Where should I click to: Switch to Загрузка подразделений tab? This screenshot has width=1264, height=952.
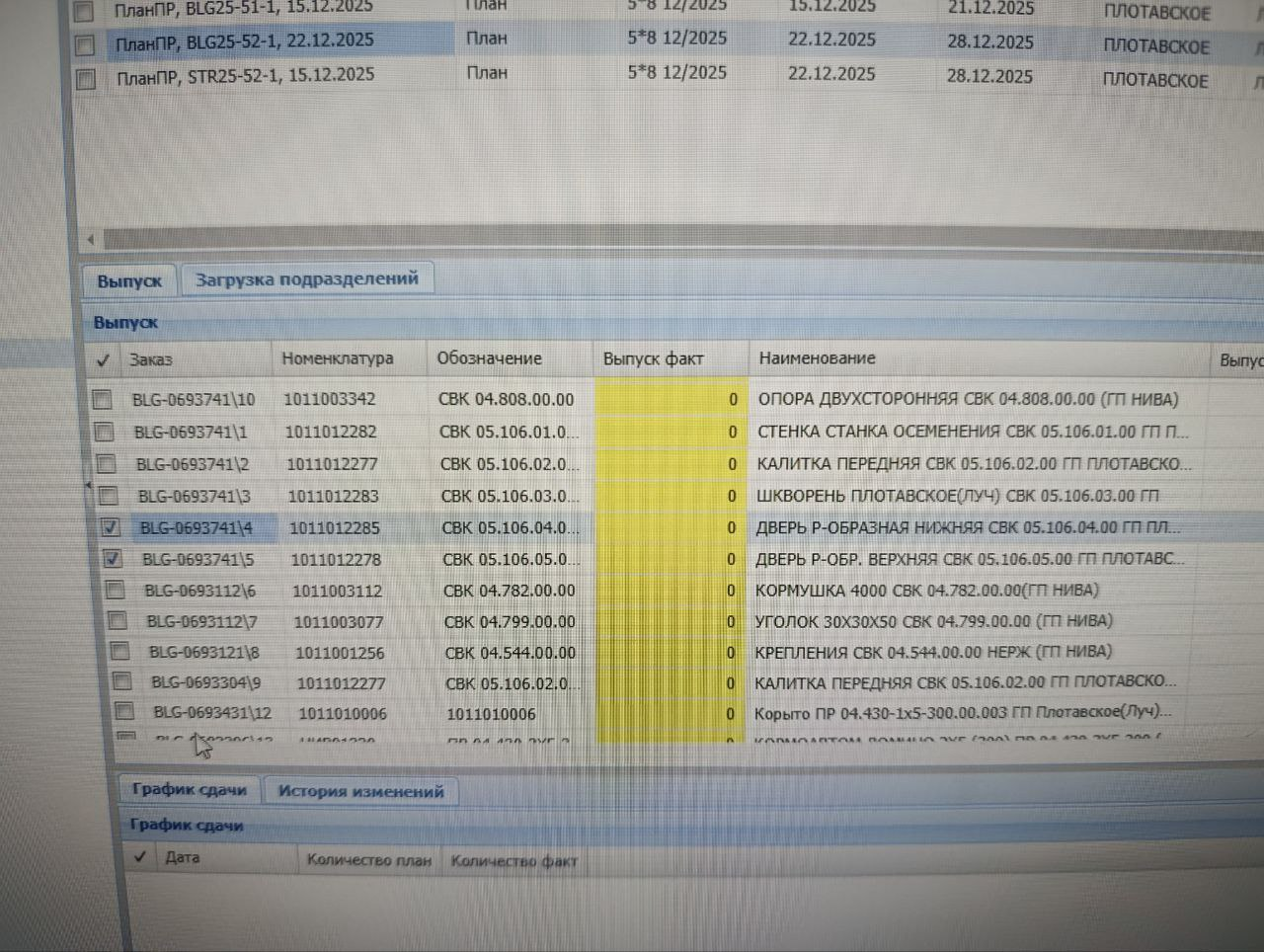[306, 279]
